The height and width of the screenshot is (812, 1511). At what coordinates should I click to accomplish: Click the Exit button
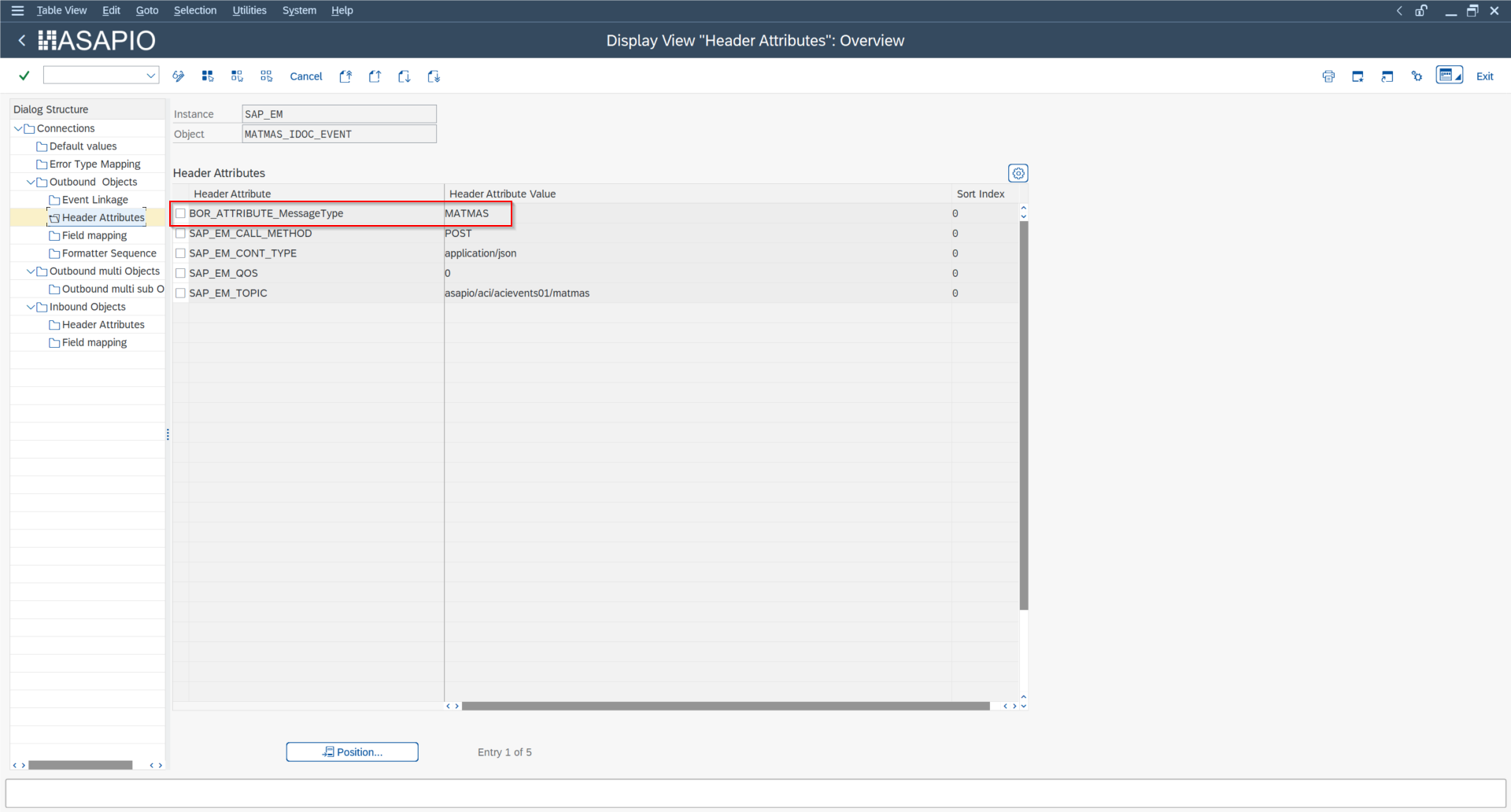[1484, 76]
